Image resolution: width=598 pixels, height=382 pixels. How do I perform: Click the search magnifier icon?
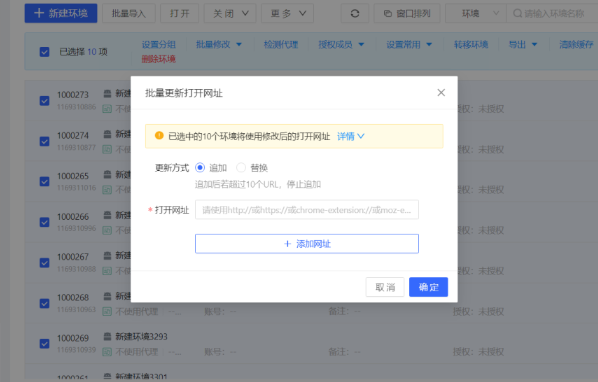(517, 14)
